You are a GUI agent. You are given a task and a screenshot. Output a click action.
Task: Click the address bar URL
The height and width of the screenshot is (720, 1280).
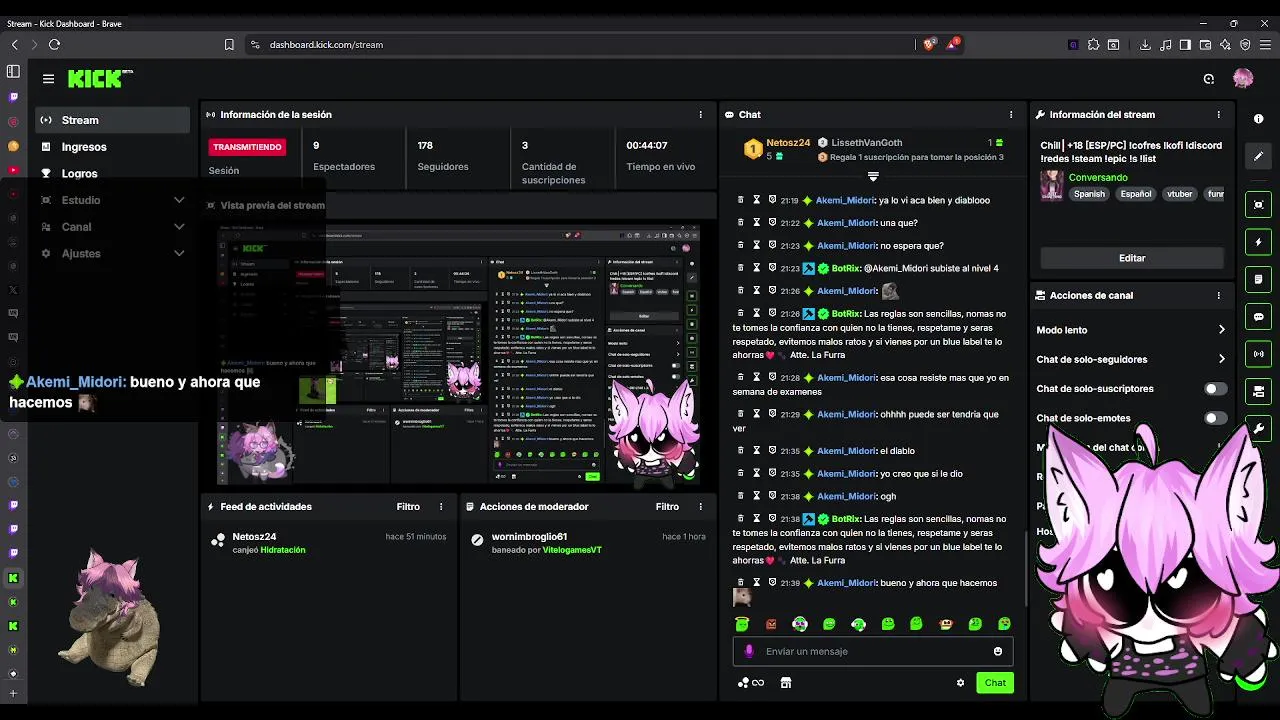[x=326, y=44]
